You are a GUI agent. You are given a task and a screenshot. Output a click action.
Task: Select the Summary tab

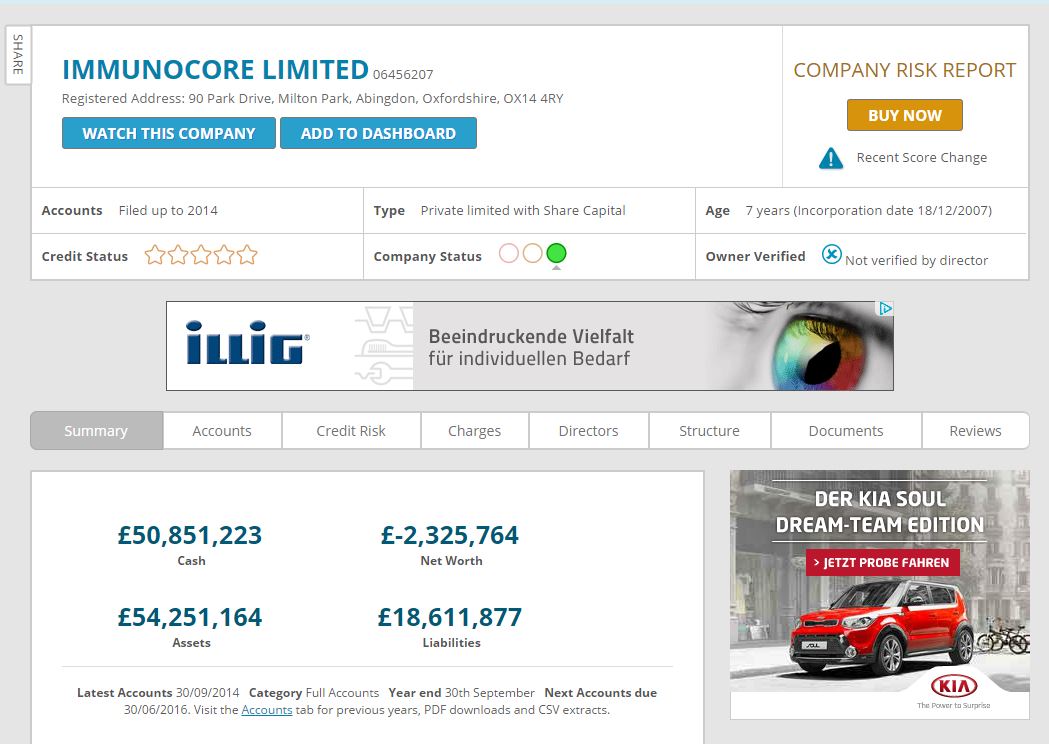click(x=96, y=431)
